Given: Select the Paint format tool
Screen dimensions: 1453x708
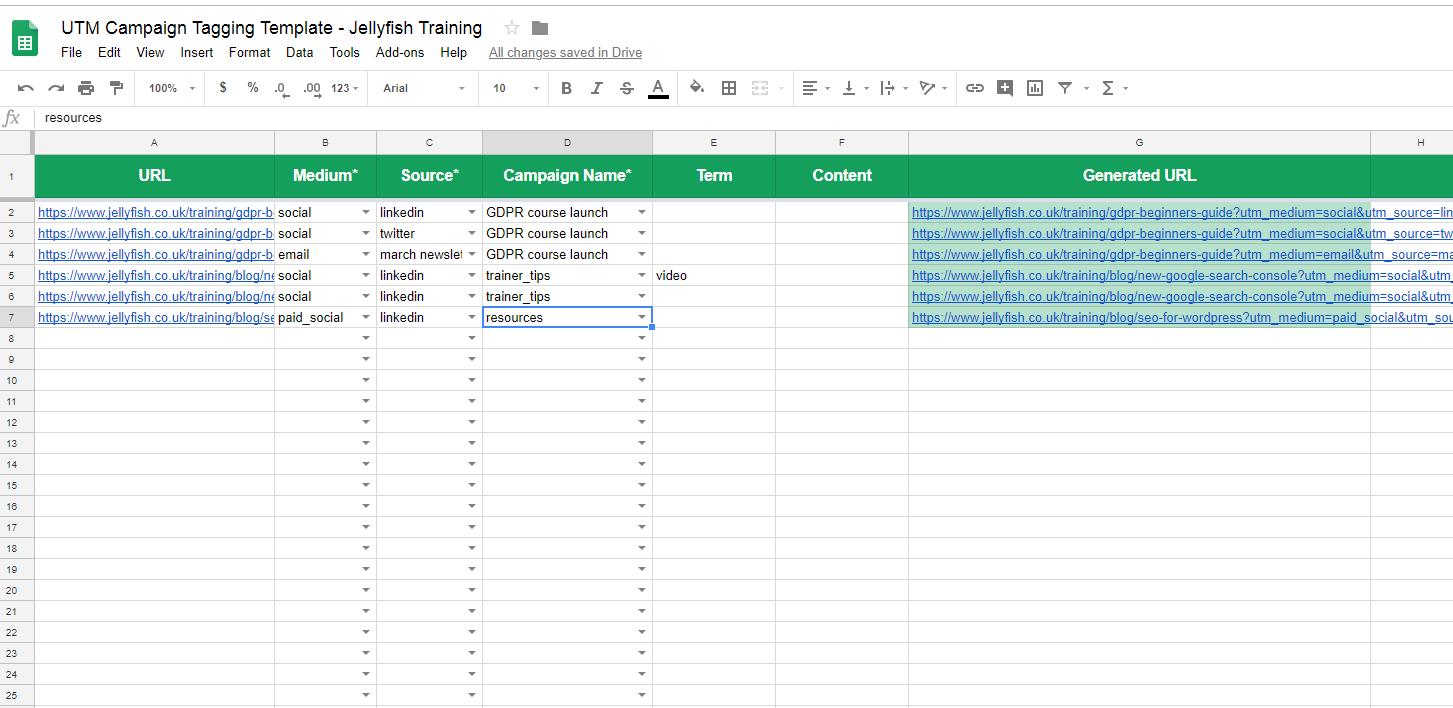Looking at the screenshot, I should click(x=116, y=88).
